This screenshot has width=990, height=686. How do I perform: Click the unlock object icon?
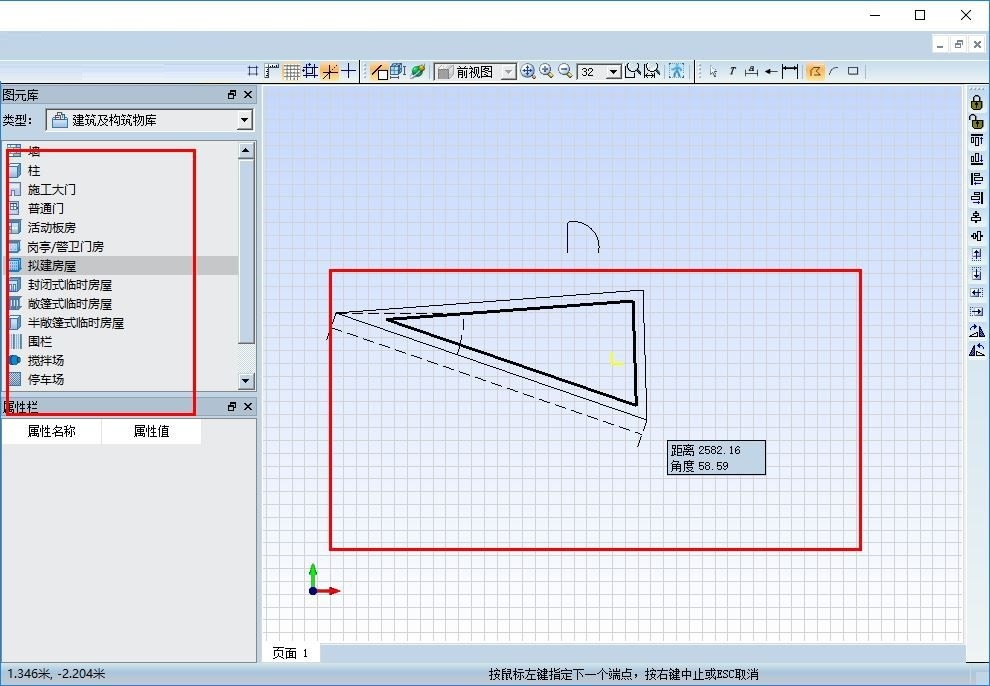[977, 121]
